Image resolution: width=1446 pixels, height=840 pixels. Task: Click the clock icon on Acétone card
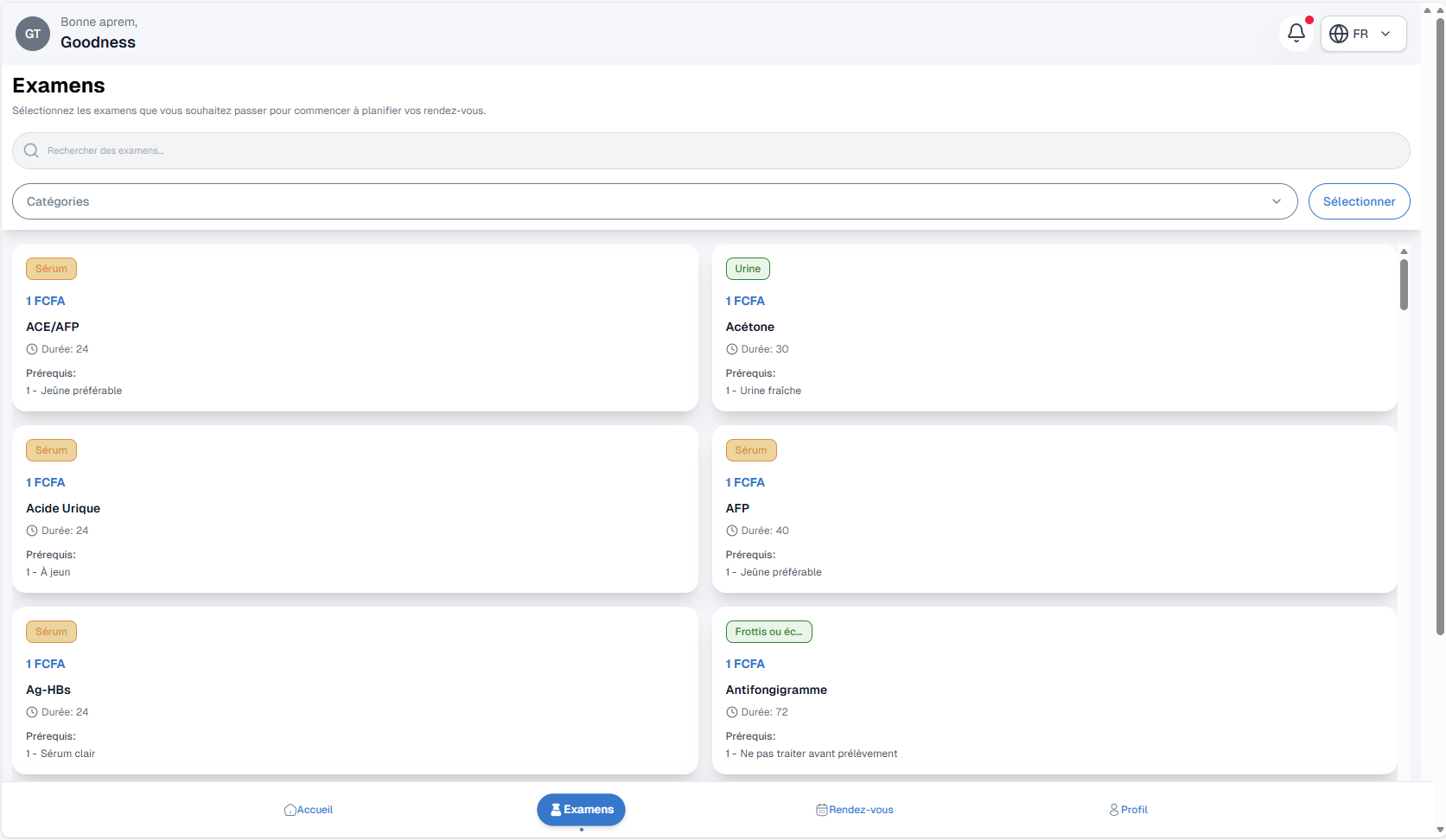pos(731,349)
